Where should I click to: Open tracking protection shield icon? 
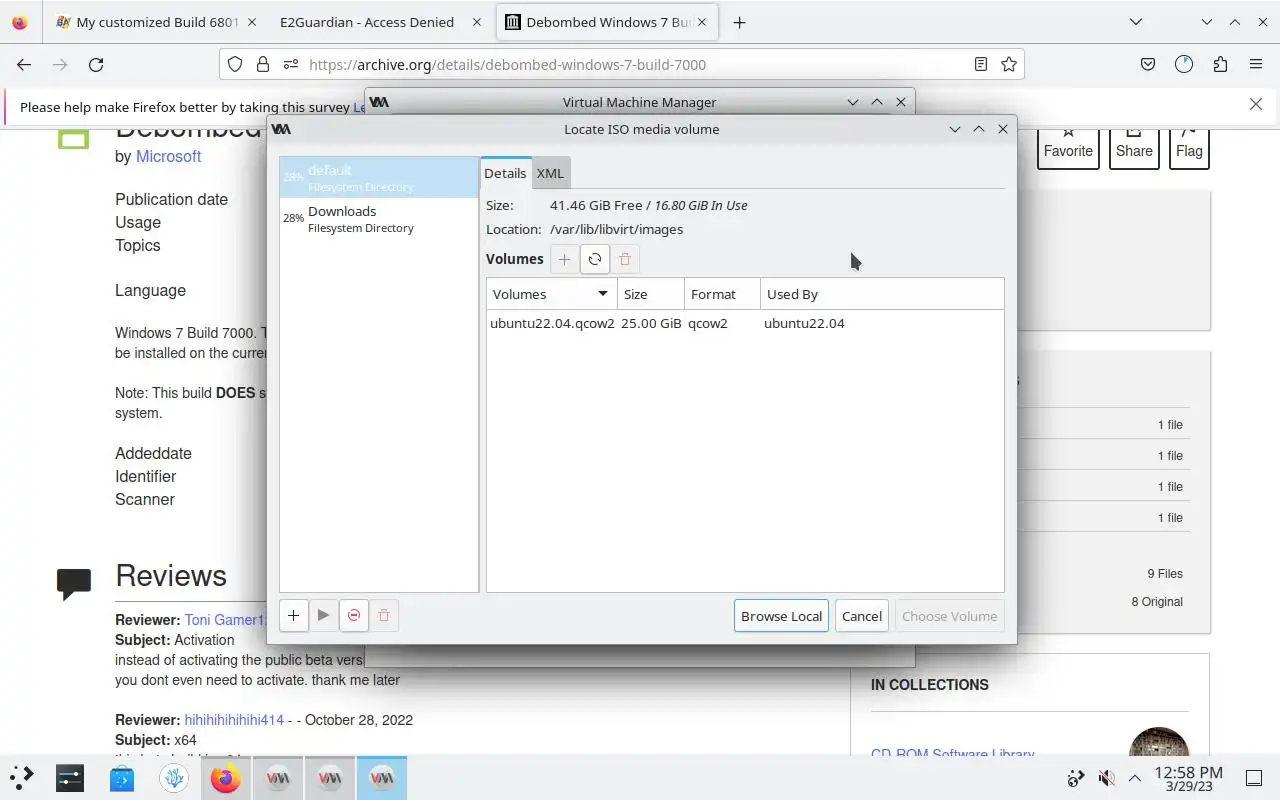[x=235, y=64]
